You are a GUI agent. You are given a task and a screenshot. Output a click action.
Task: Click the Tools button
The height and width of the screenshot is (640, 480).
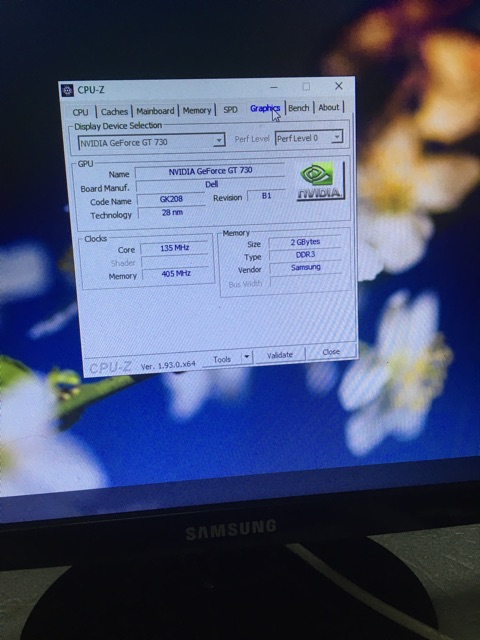(222, 359)
